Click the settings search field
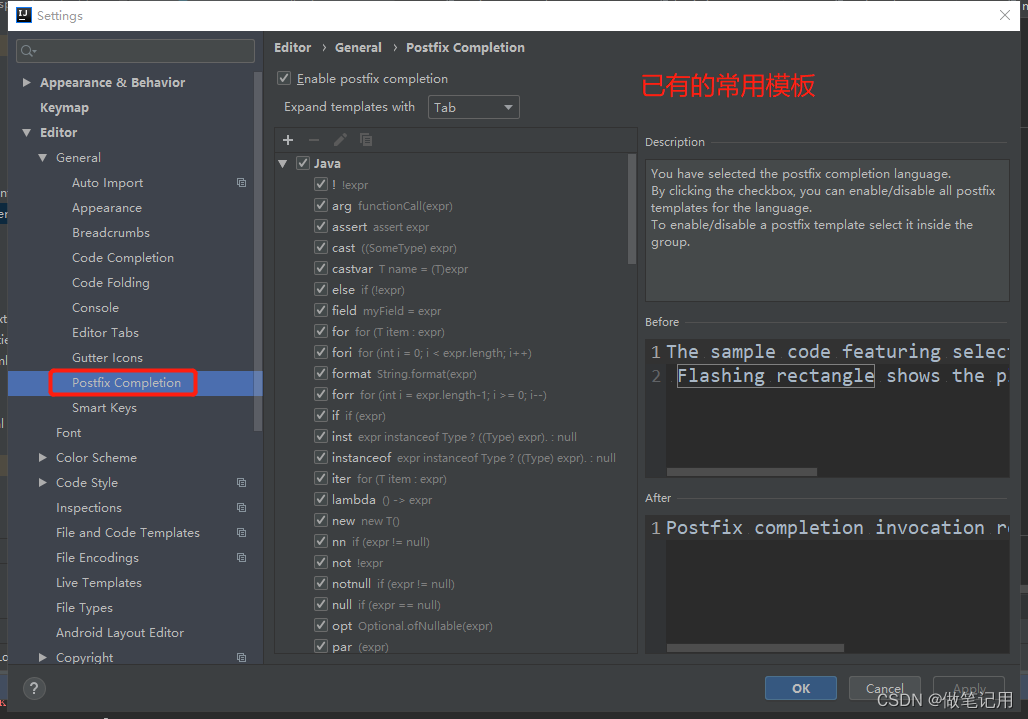Viewport: 1028px width, 719px height. pos(135,51)
